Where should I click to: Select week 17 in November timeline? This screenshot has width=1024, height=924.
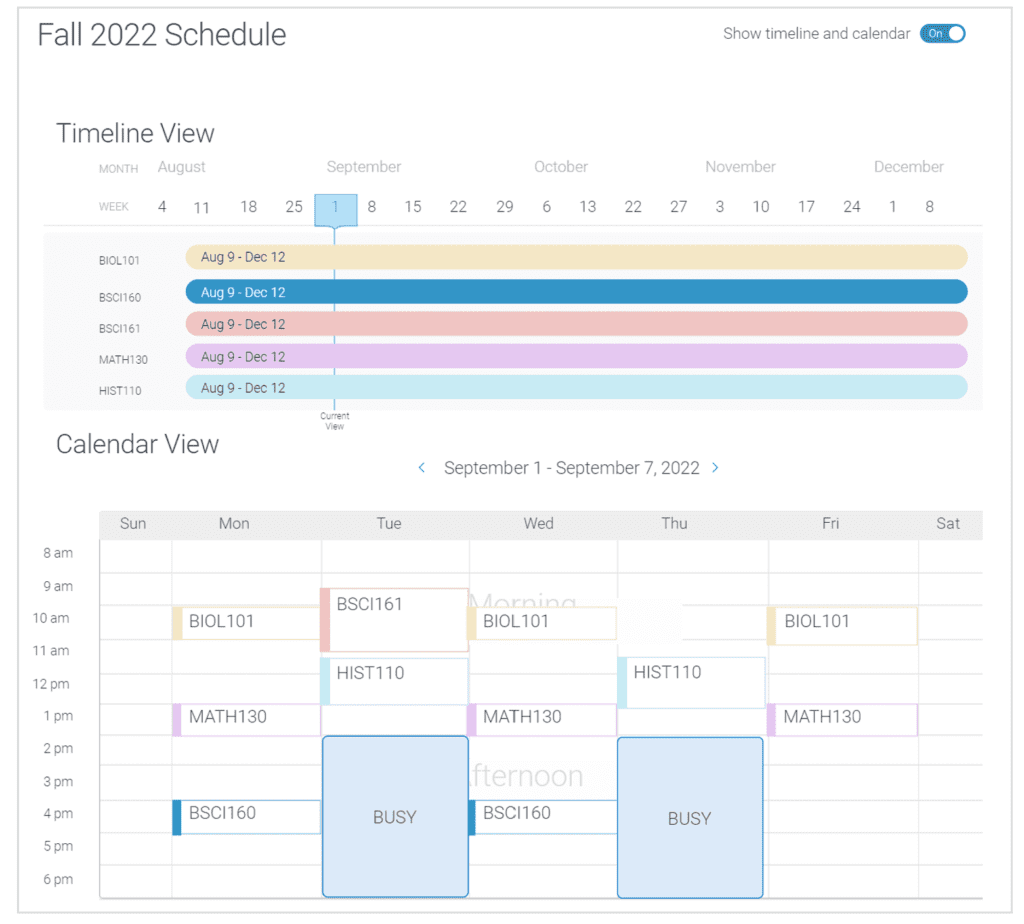click(806, 207)
